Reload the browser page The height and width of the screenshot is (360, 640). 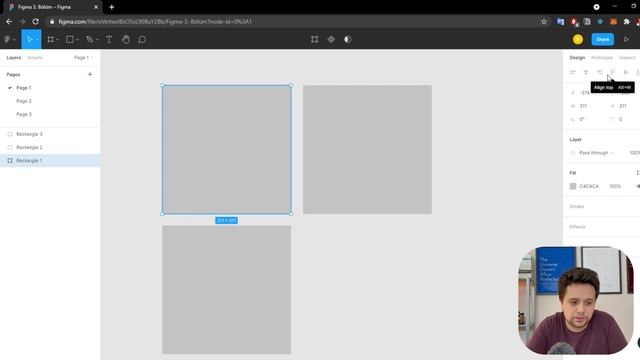click(36, 22)
